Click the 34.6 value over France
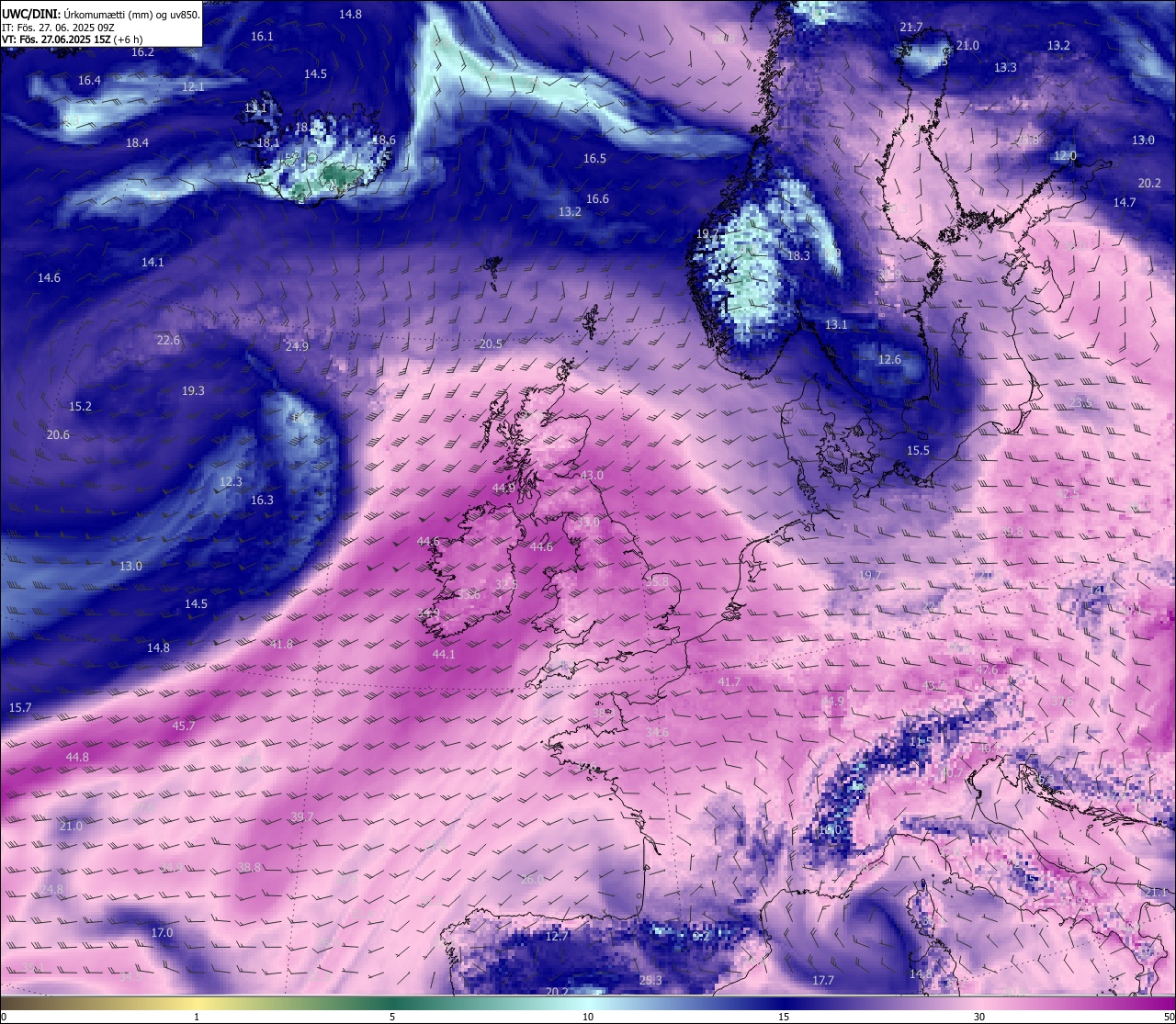 pos(657,733)
